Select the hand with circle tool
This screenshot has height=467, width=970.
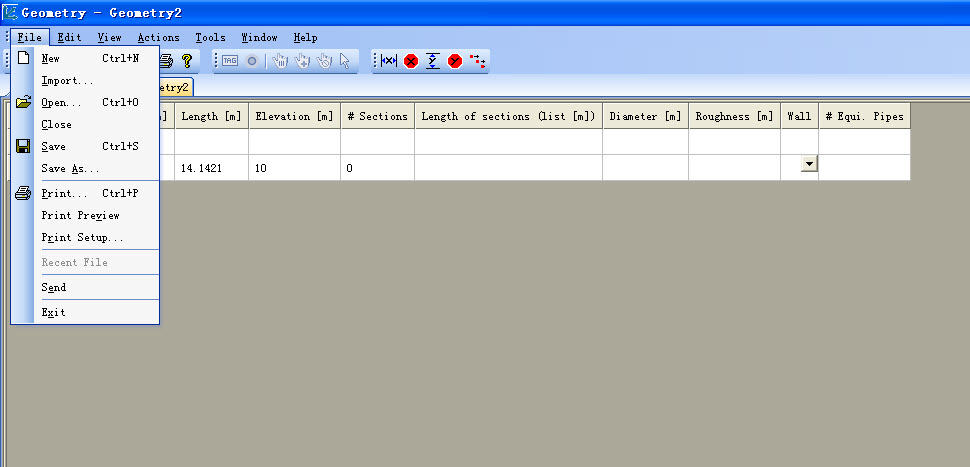click(x=324, y=61)
